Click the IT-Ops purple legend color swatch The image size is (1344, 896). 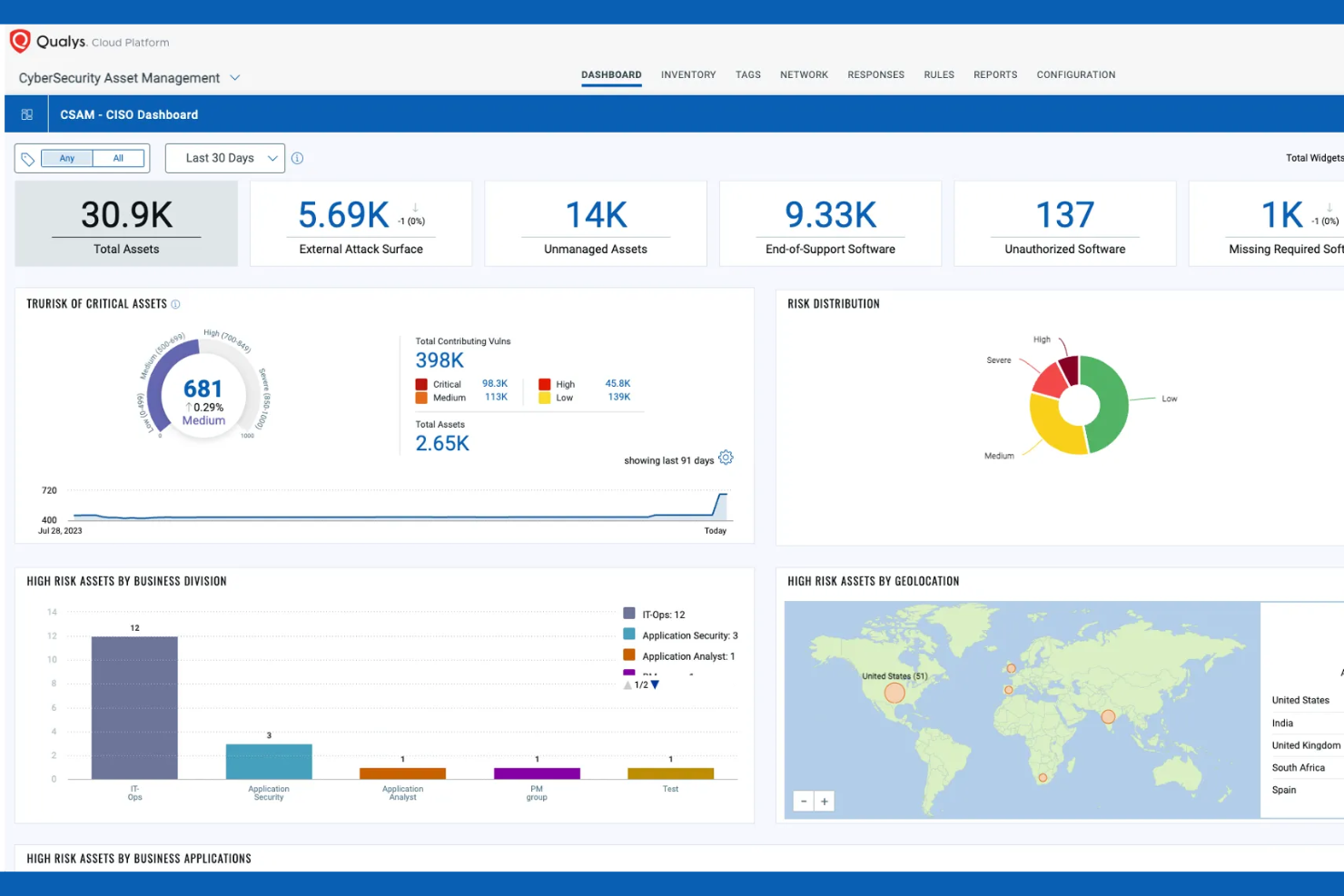tap(630, 614)
